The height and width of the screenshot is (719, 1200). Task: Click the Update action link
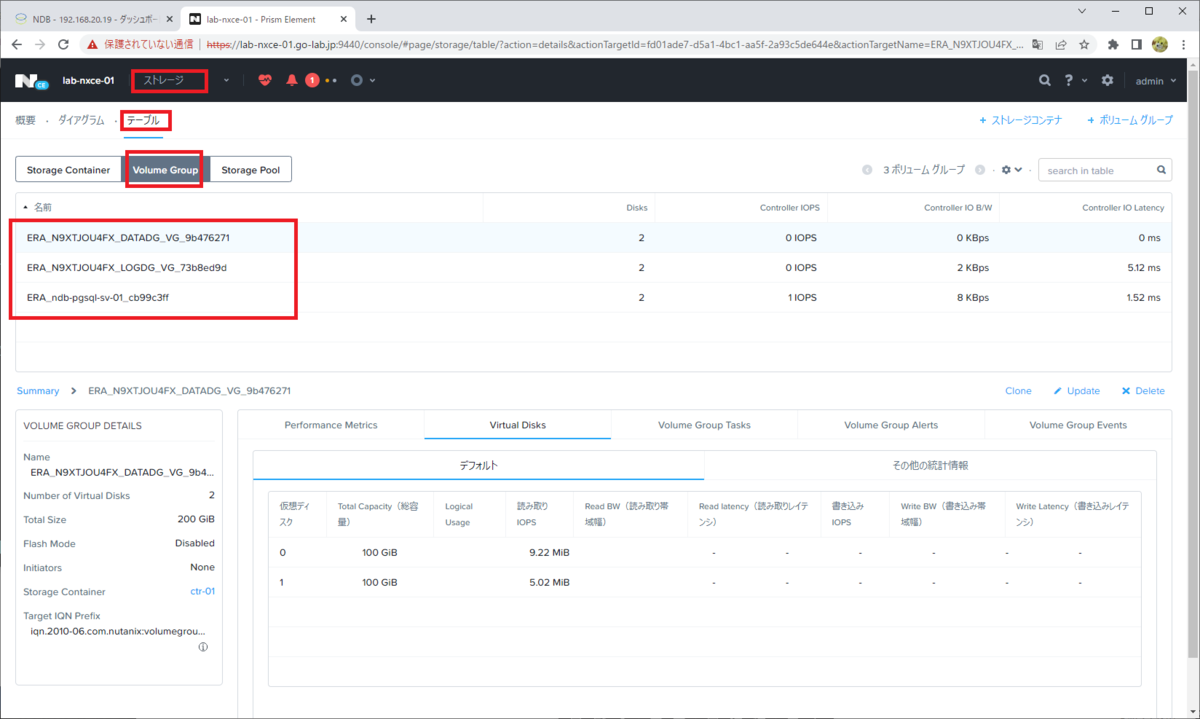[x=1077, y=391]
